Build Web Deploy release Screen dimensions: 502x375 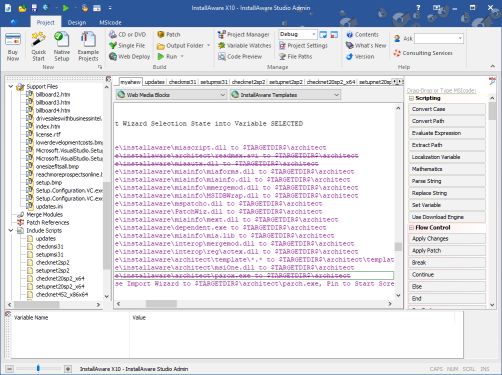(x=130, y=56)
